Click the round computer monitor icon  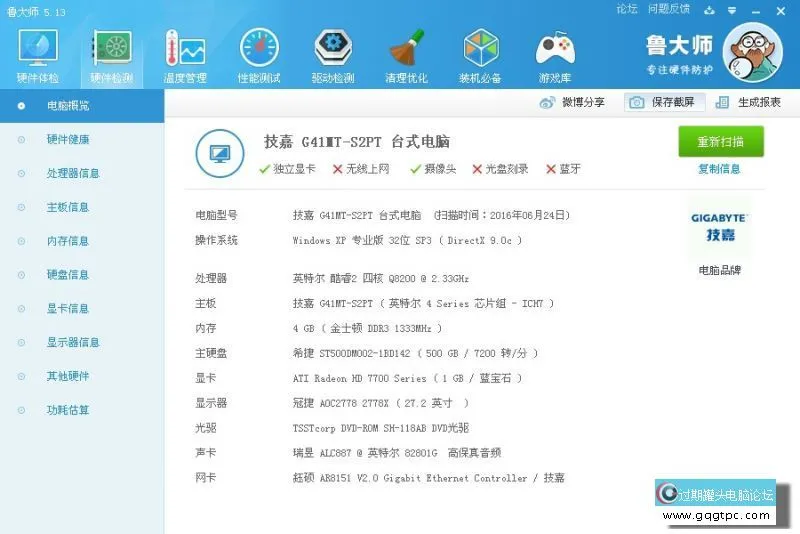click(x=220, y=153)
